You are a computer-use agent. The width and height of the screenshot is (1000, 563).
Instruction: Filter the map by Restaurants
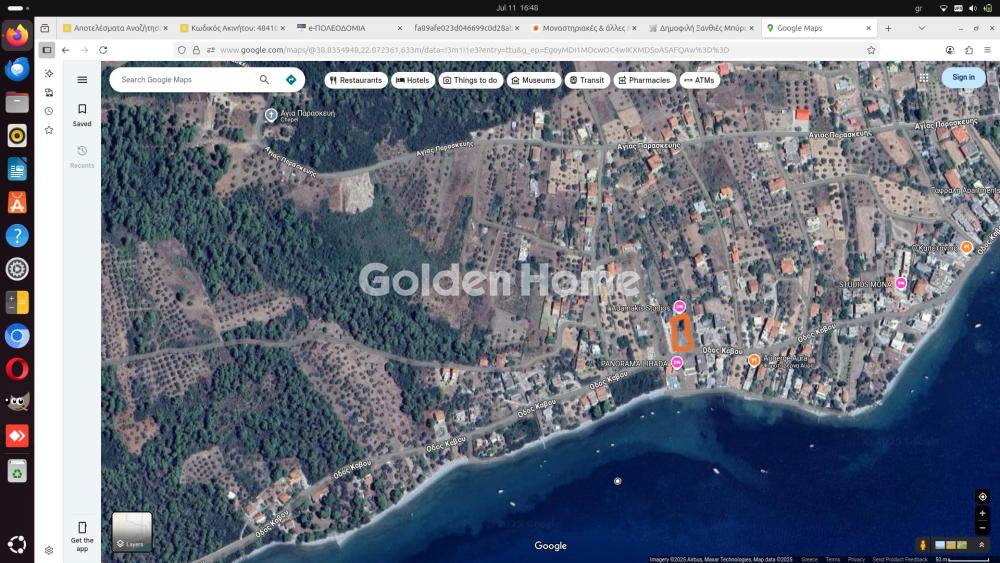coord(356,80)
